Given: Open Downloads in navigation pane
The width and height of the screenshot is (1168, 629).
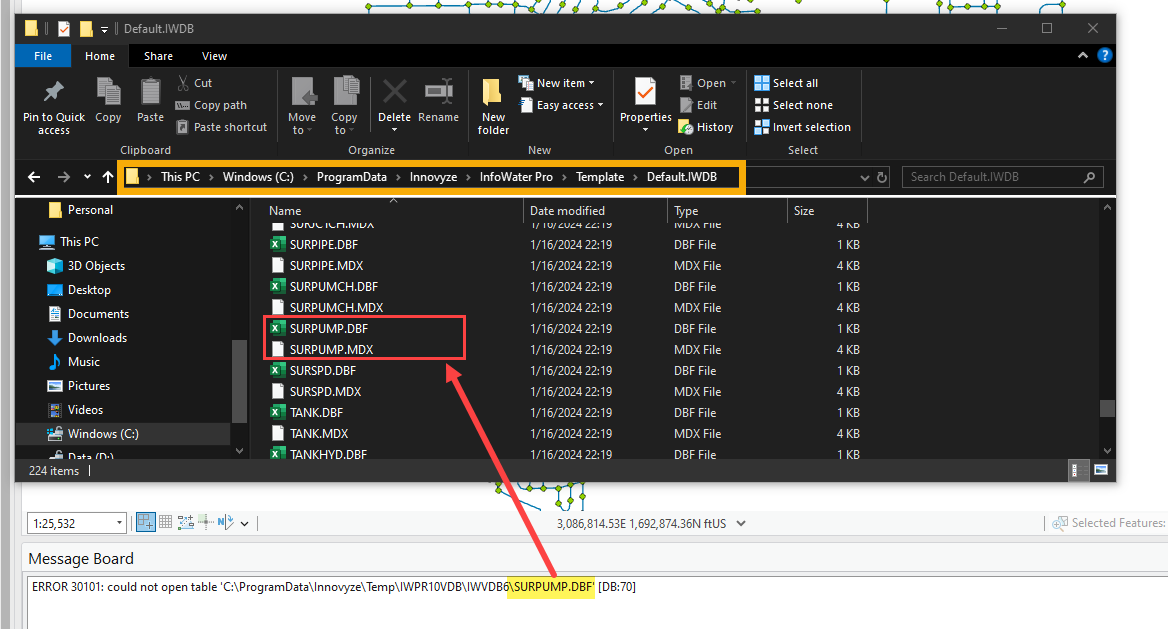Looking at the screenshot, I should tap(97, 338).
